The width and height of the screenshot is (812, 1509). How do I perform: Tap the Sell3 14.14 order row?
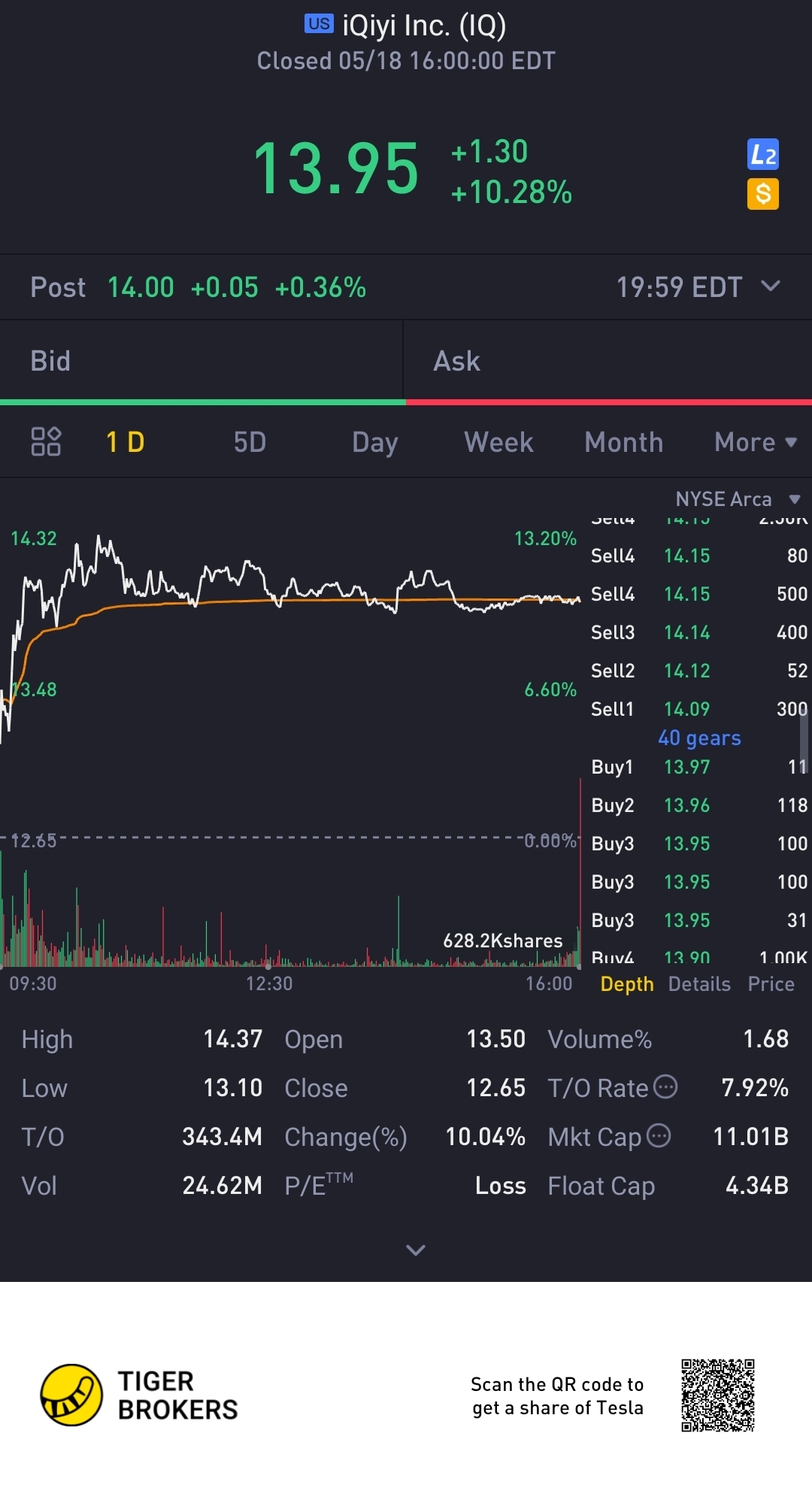point(699,632)
